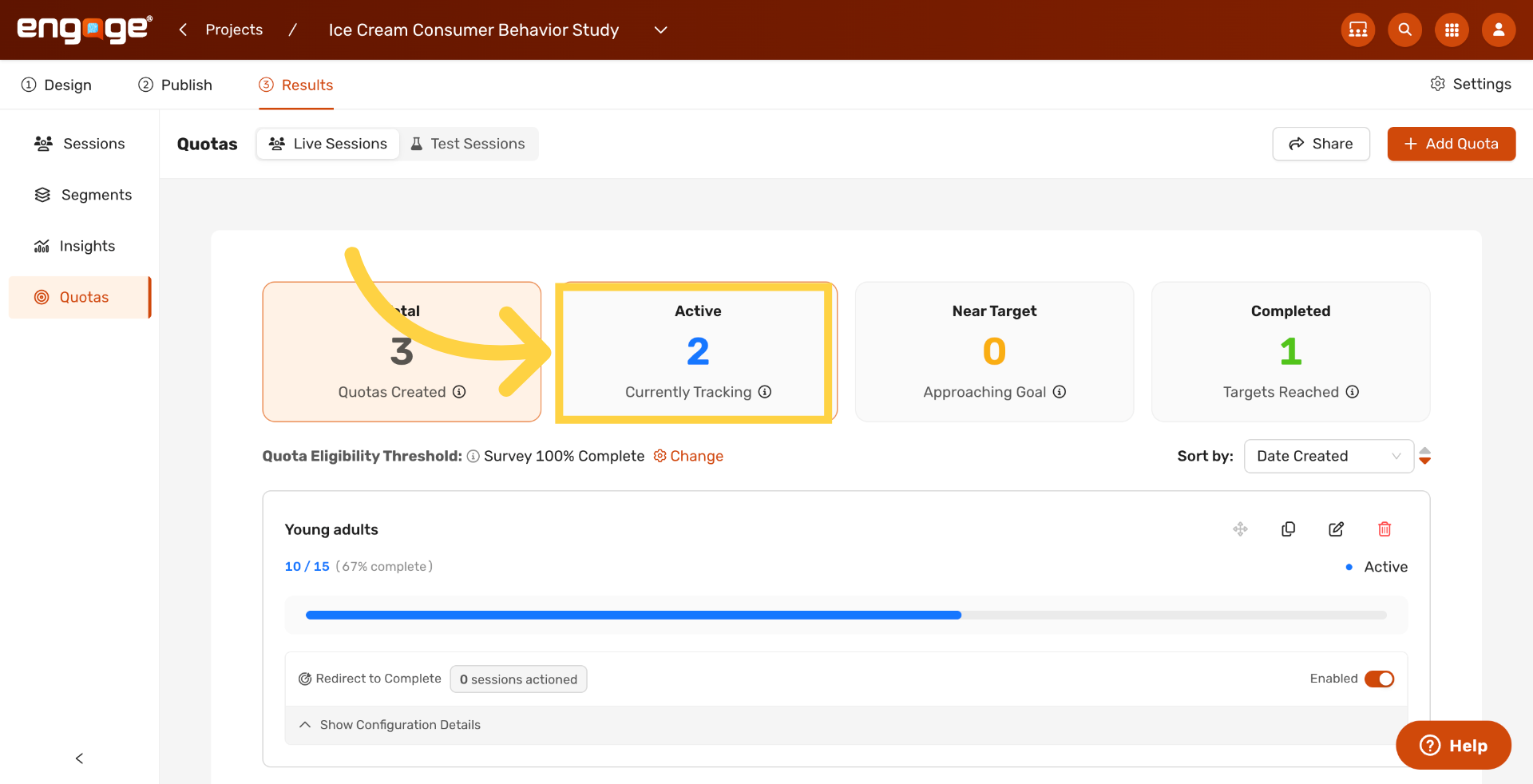
Task: Open the apps grid menu
Action: coord(1452,30)
